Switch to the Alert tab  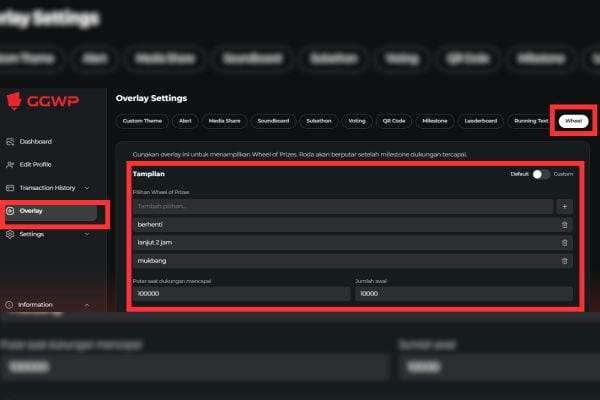tap(185, 121)
